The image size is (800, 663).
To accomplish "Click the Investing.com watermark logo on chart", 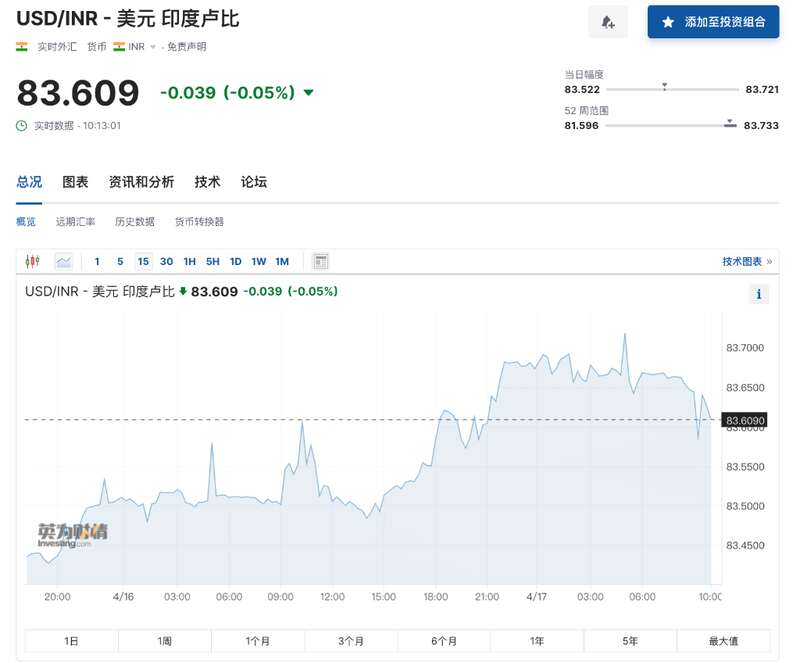I will click(73, 535).
